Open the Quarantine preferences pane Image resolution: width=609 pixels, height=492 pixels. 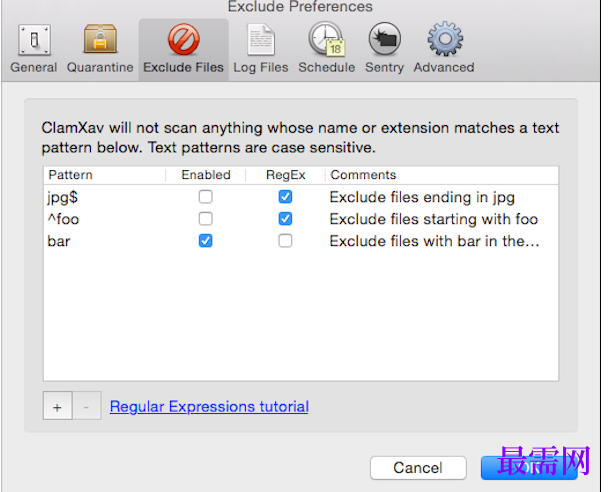(100, 49)
